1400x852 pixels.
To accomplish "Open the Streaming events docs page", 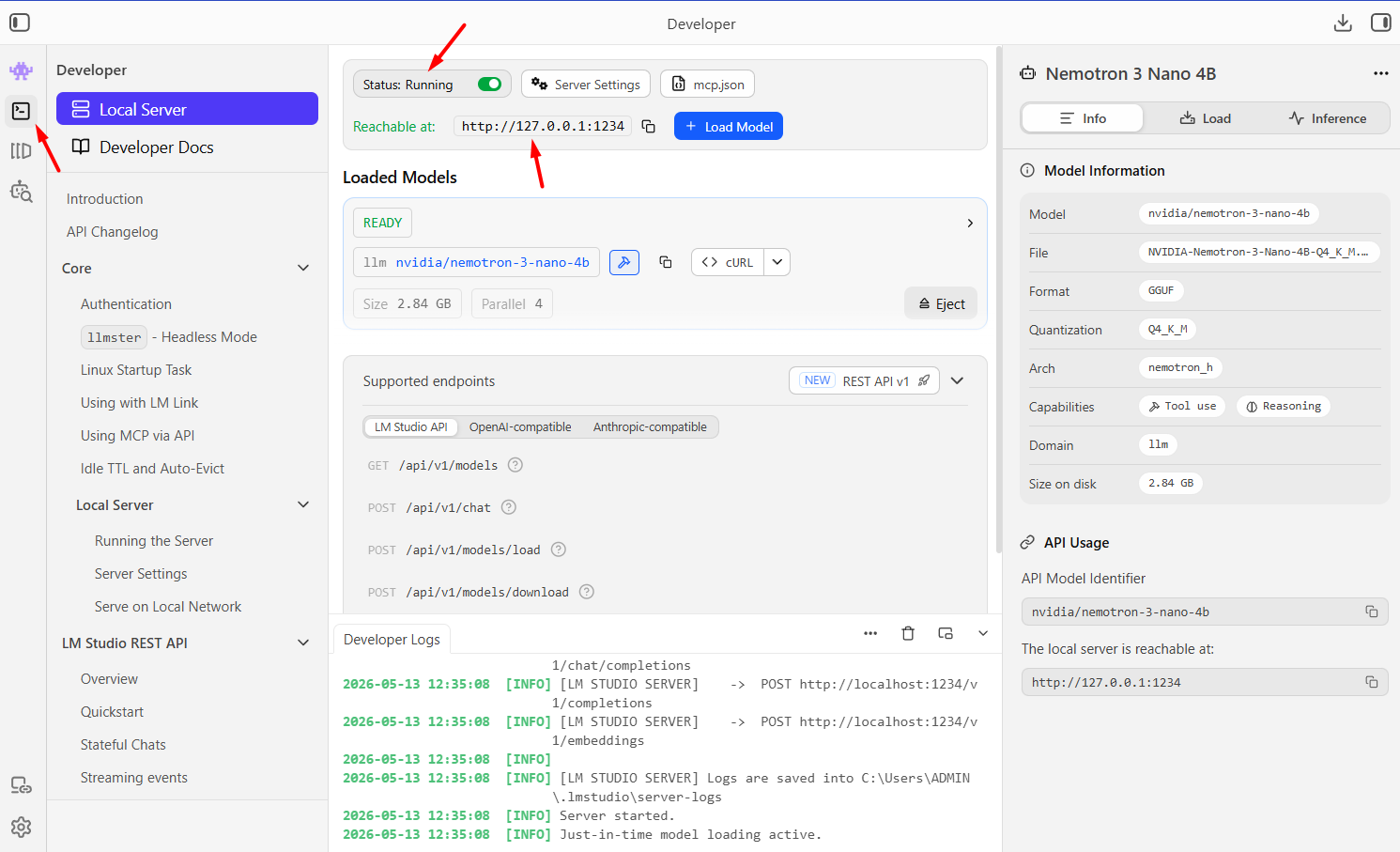I will pyautogui.click(x=133, y=778).
